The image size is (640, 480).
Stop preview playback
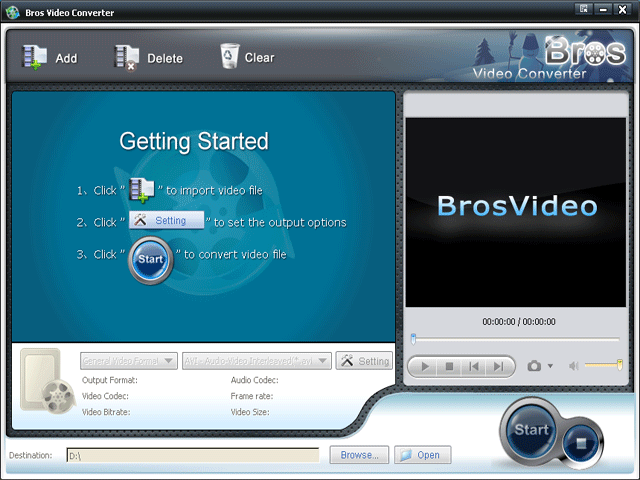pyautogui.click(x=449, y=367)
